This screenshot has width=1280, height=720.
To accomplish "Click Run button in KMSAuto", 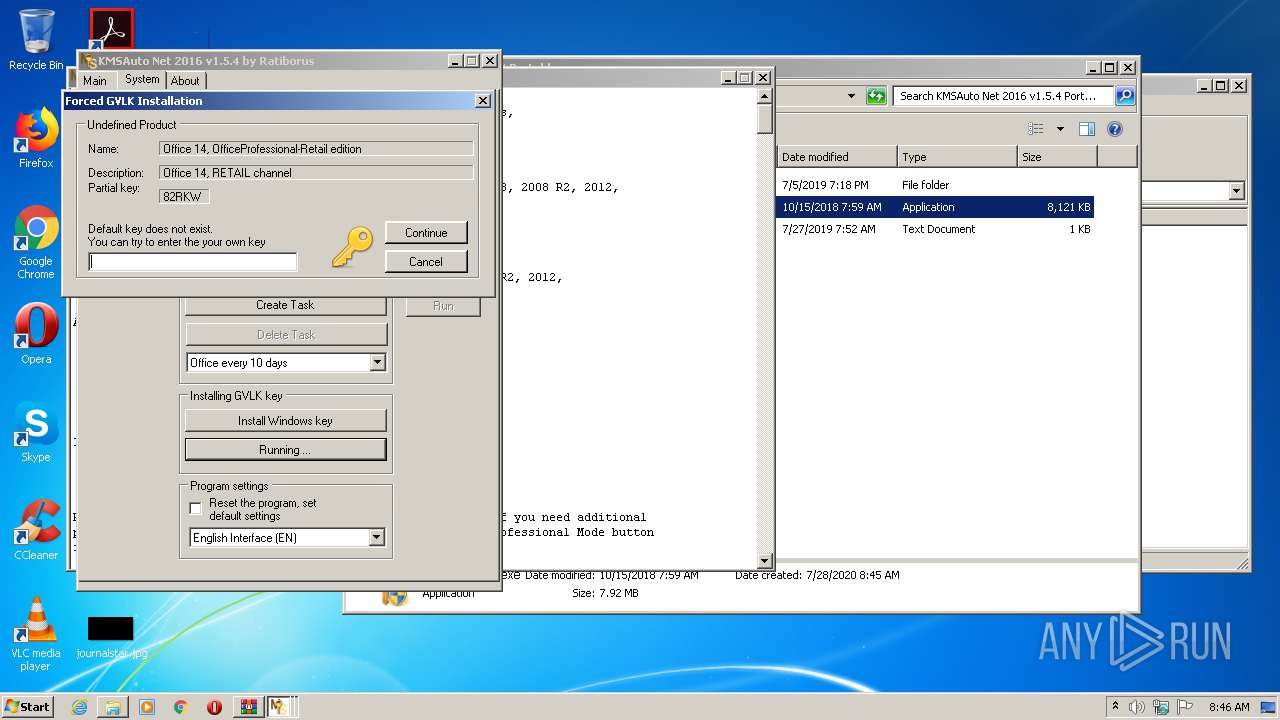I will point(443,306).
